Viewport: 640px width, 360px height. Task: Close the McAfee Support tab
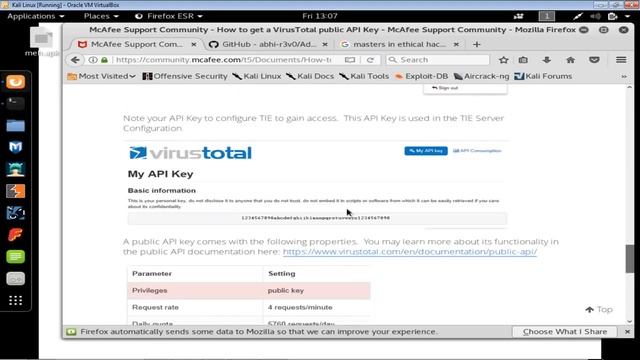click(x=194, y=44)
